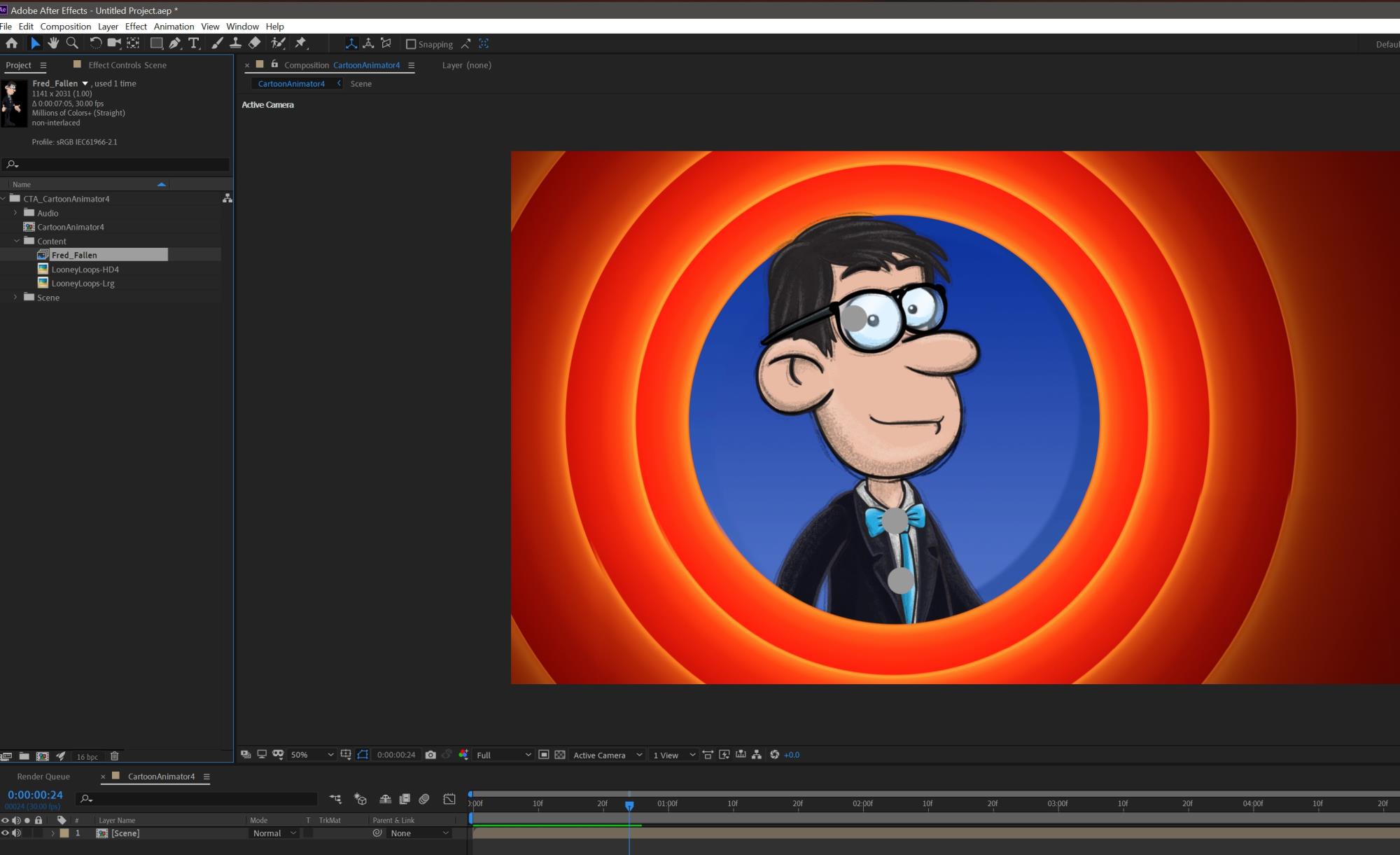Open the channel and color management icon

pos(463,755)
